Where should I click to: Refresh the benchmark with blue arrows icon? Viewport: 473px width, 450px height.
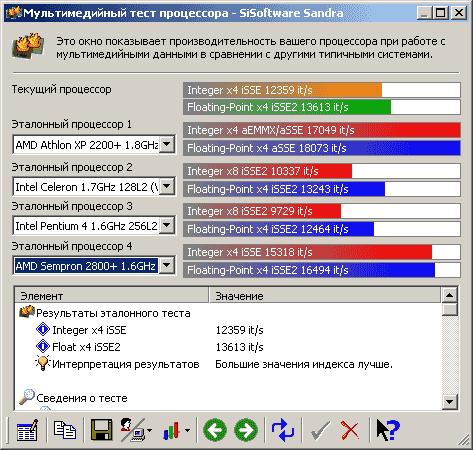click(283, 430)
